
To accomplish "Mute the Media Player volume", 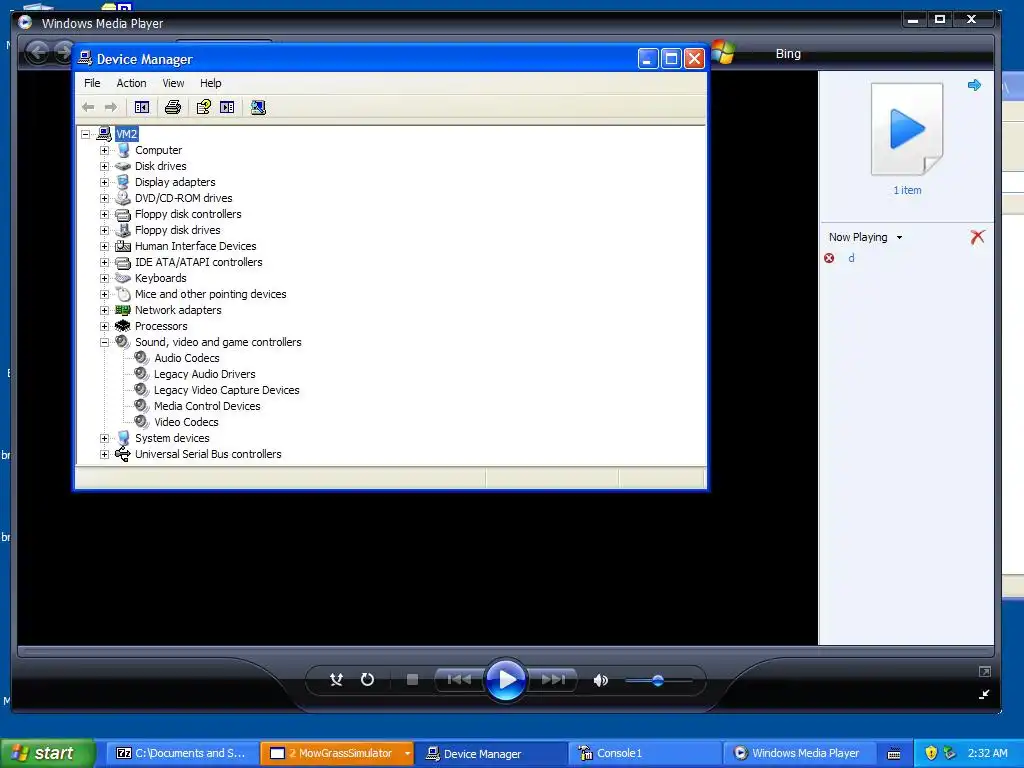I will click(600, 680).
